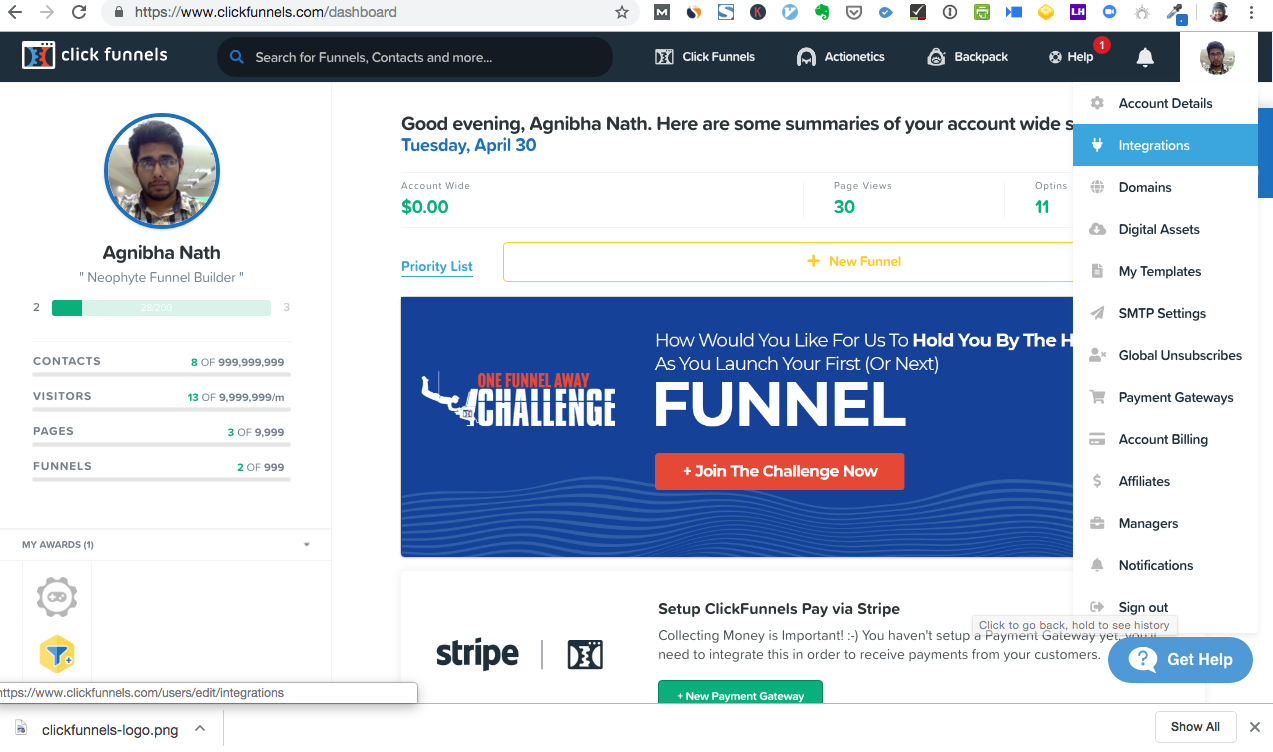This screenshot has height=752, width=1273.
Task: Go back using the browser back arrow
Action: (x=17, y=13)
